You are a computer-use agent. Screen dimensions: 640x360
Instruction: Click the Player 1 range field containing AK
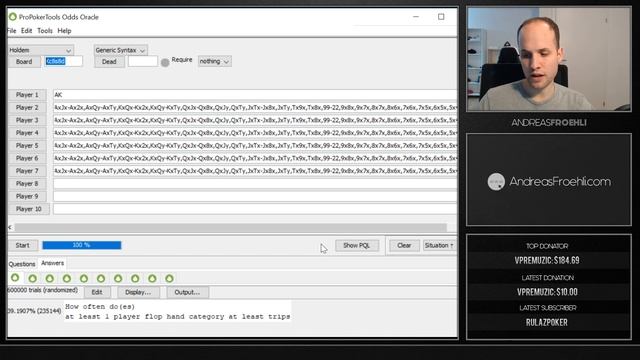(255, 95)
